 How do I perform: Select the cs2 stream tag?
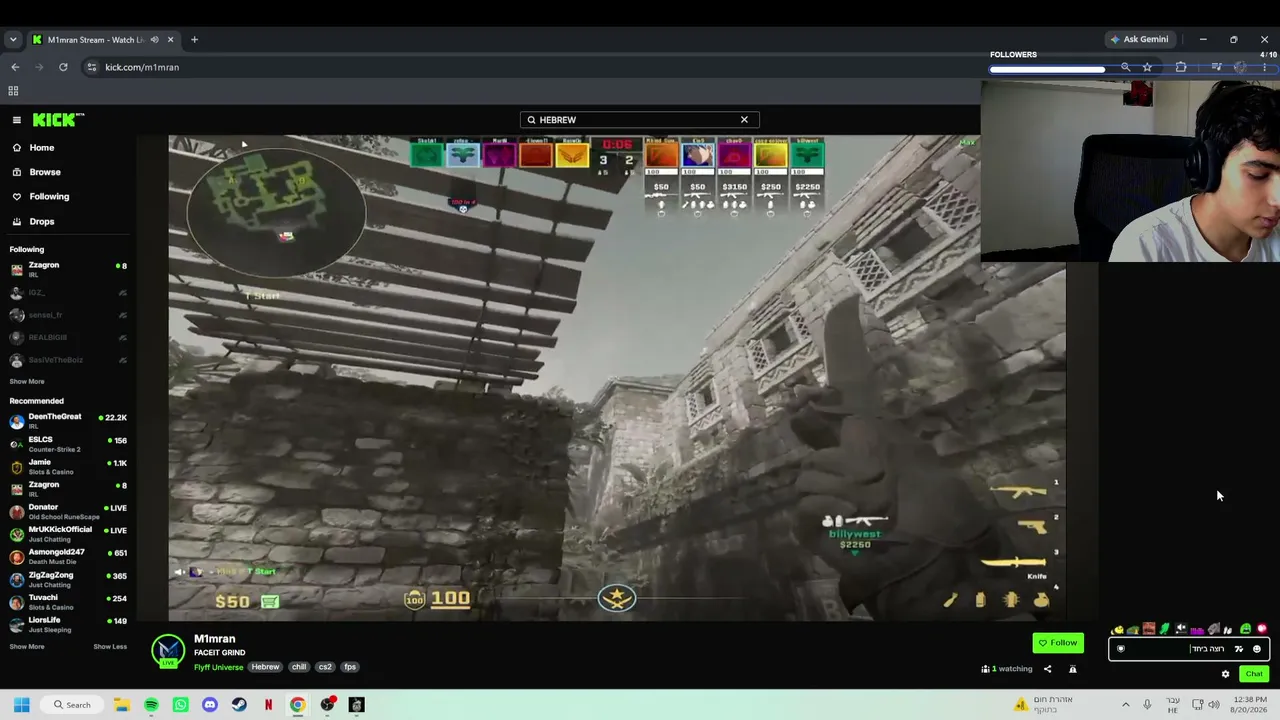pyautogui.click(x=325, y=667)
